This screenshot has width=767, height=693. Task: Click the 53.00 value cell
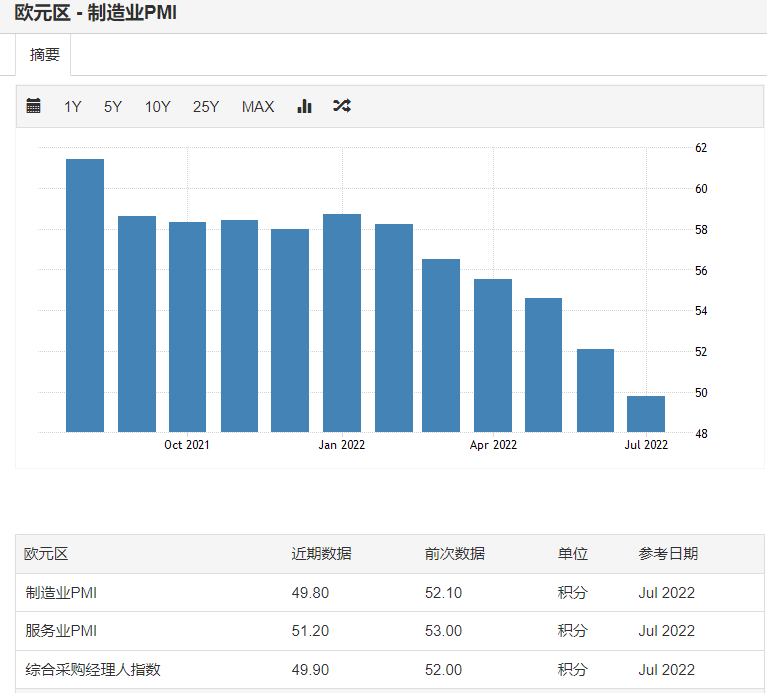pyautogui.click(x=443, y=631)
